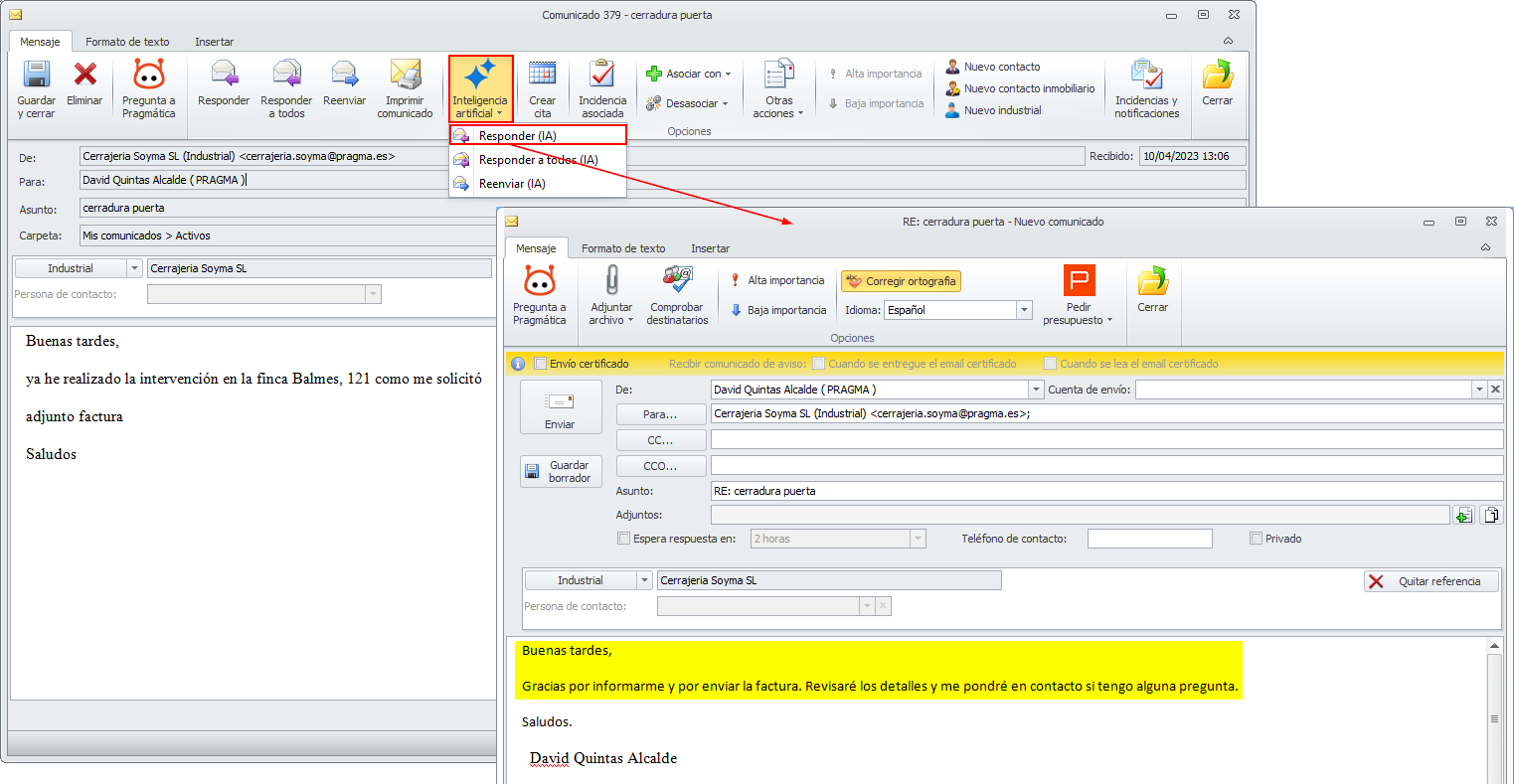1514x784 pixels.
Task: Click Quitar referencia button
Action: click(1431, 581)
